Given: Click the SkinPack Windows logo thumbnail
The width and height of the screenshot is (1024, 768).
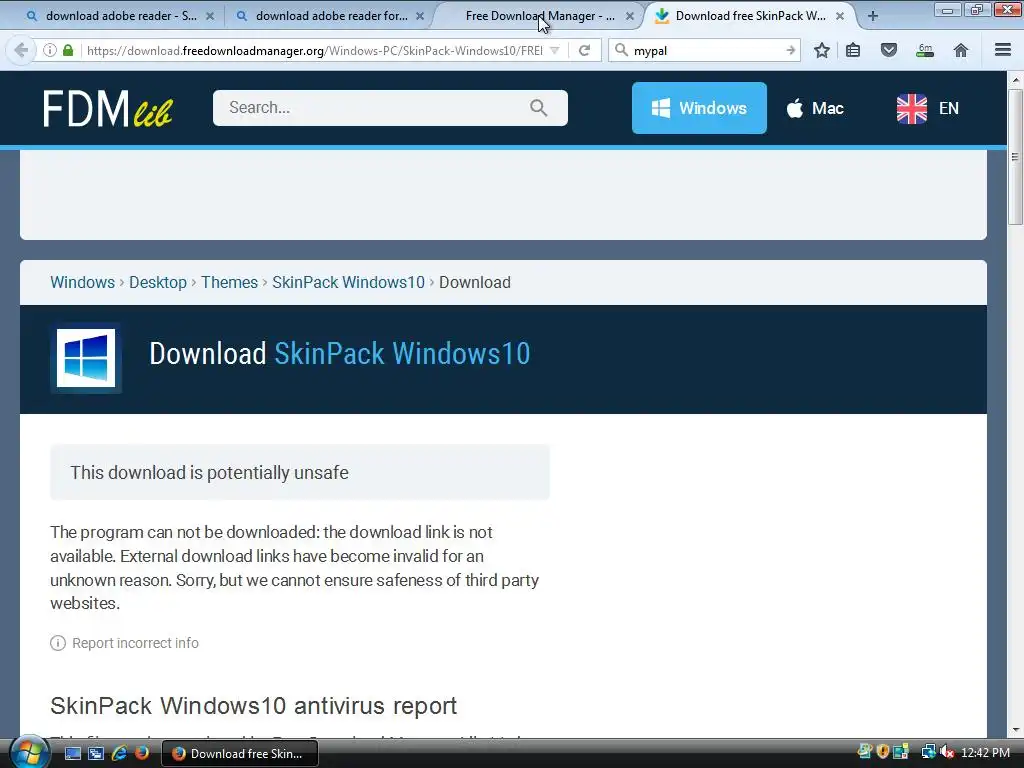Looking at the screenshot, I should 86,358.
